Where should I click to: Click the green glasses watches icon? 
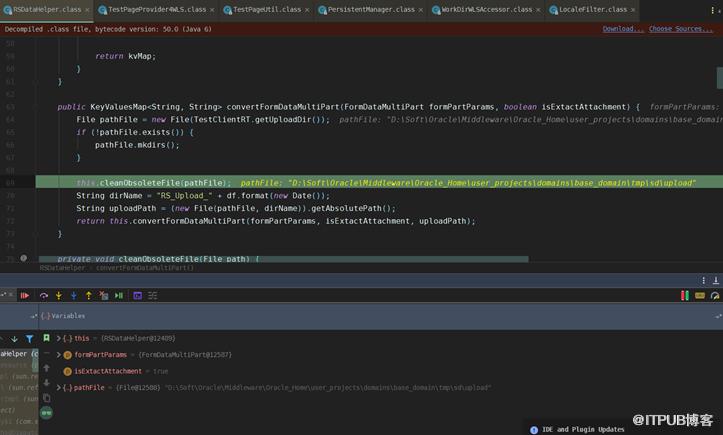coord(47,413)
